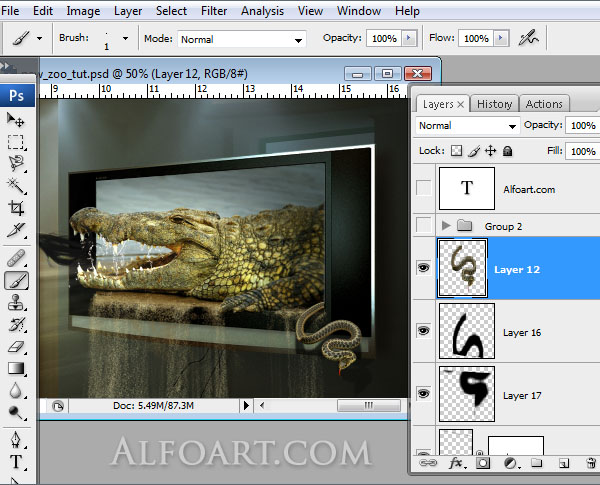Open the Select menu
The width and height of the screenshot is (600, 485).
tap(171, 11)
